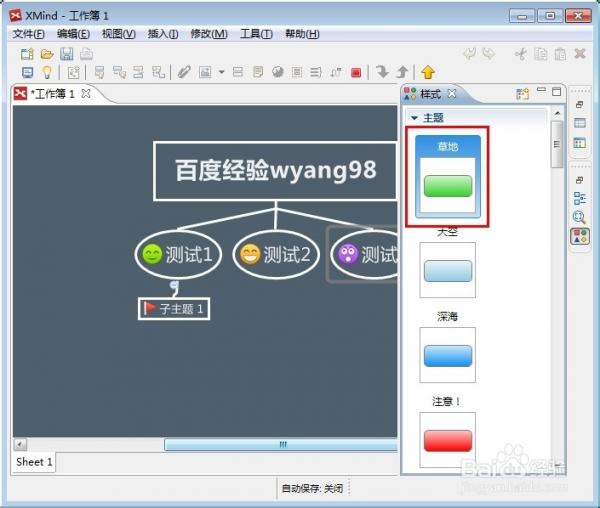This screenshot has width=600, height=508.
Task: Apply the green 草地 theme thumbnail
Action: [x=447, y=177]
